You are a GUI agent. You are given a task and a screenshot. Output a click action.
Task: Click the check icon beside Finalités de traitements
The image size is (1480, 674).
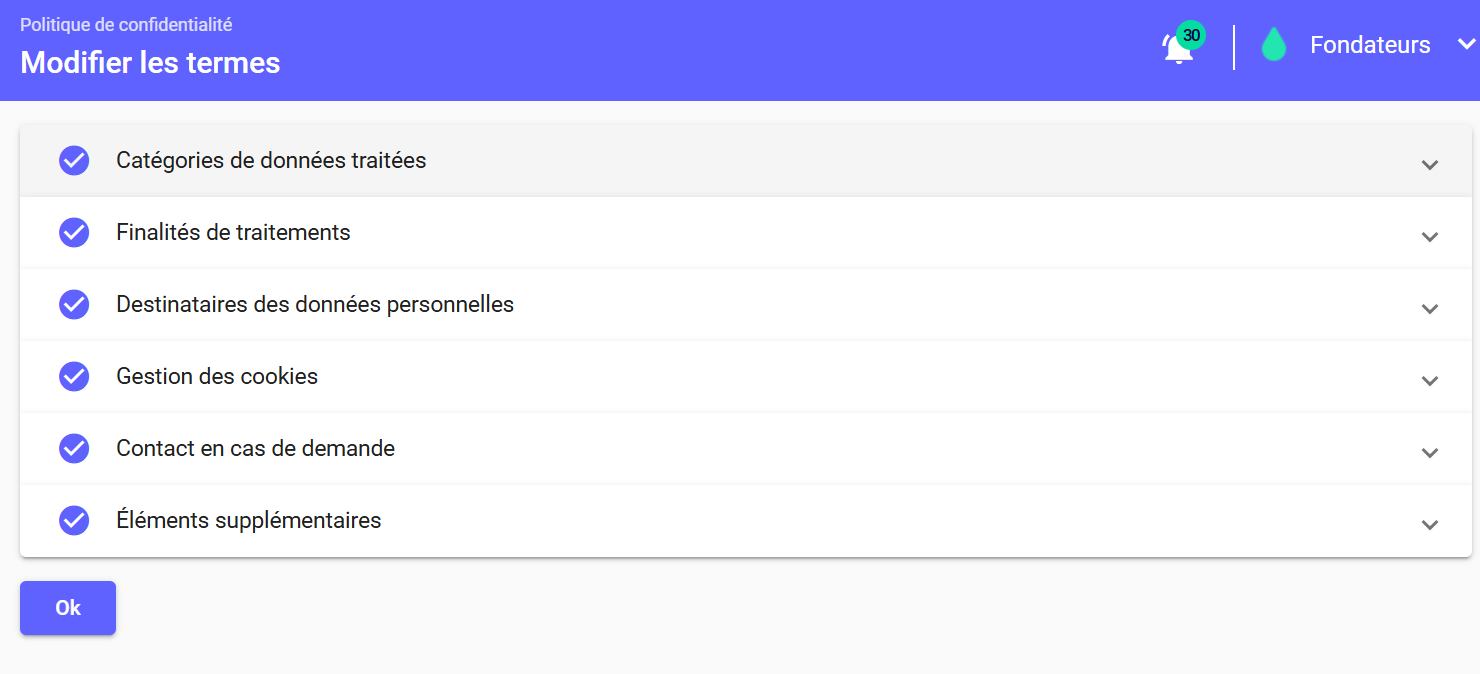(74, 232)
